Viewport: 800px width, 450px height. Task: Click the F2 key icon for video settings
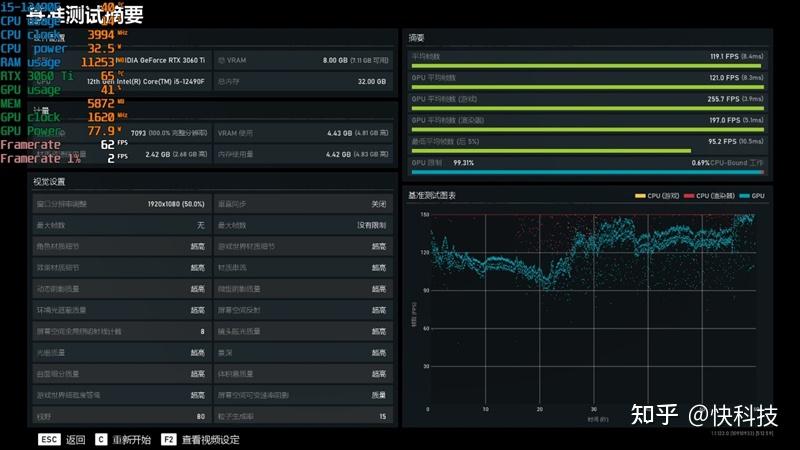[x=168, y=439]
